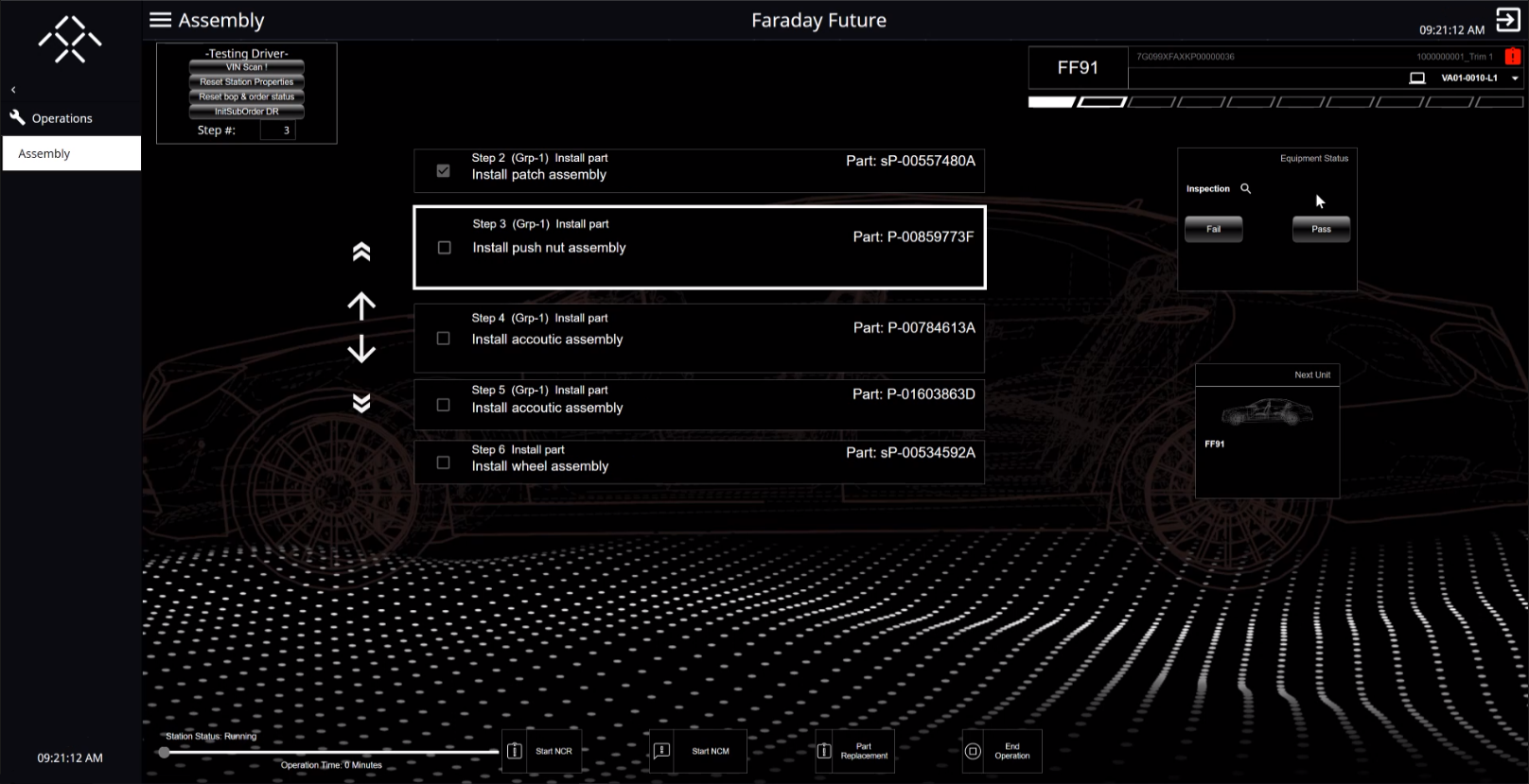Click the Next Unit FF91 car thumbnail
Viewport: 1529px width, 784px height.
coord(1267,411)
